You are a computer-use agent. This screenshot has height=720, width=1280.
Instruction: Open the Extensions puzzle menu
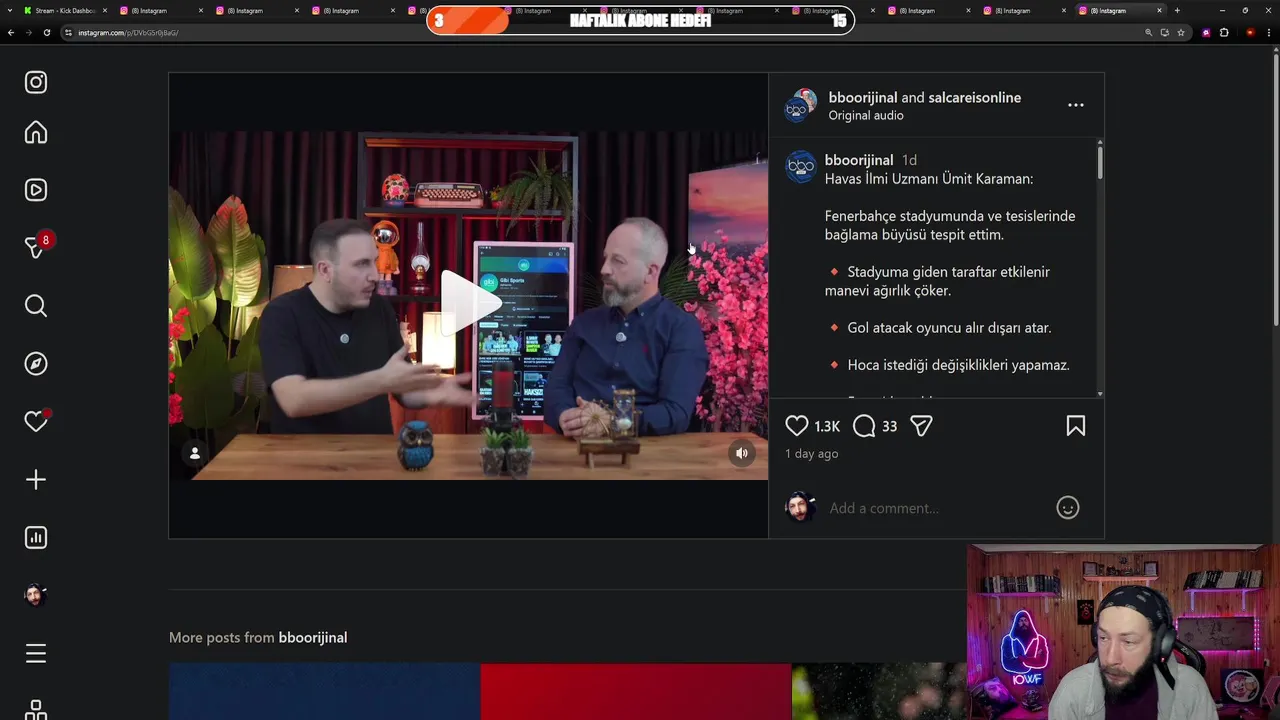click(x=1224, y=32)
